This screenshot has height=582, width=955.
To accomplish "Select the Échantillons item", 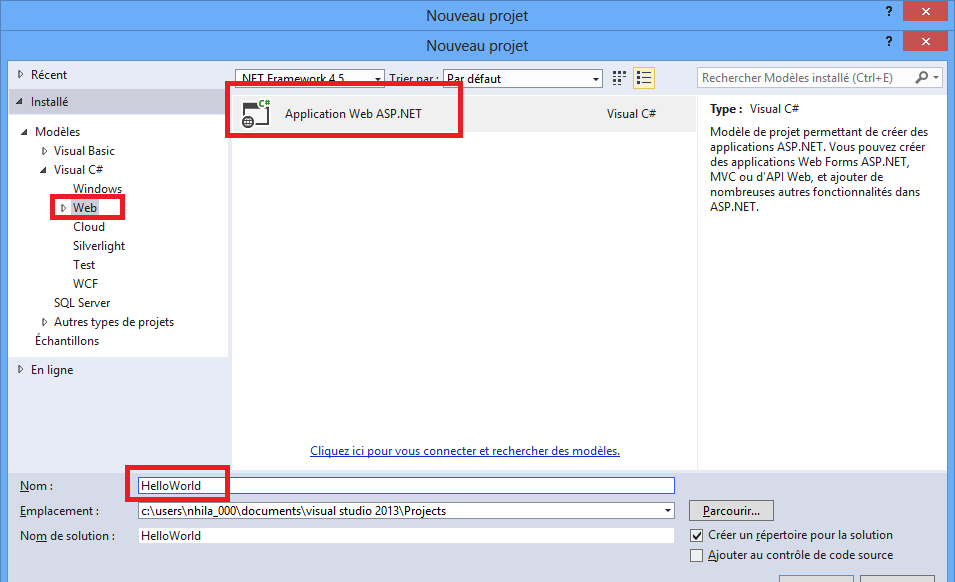I will pos(67,341).
